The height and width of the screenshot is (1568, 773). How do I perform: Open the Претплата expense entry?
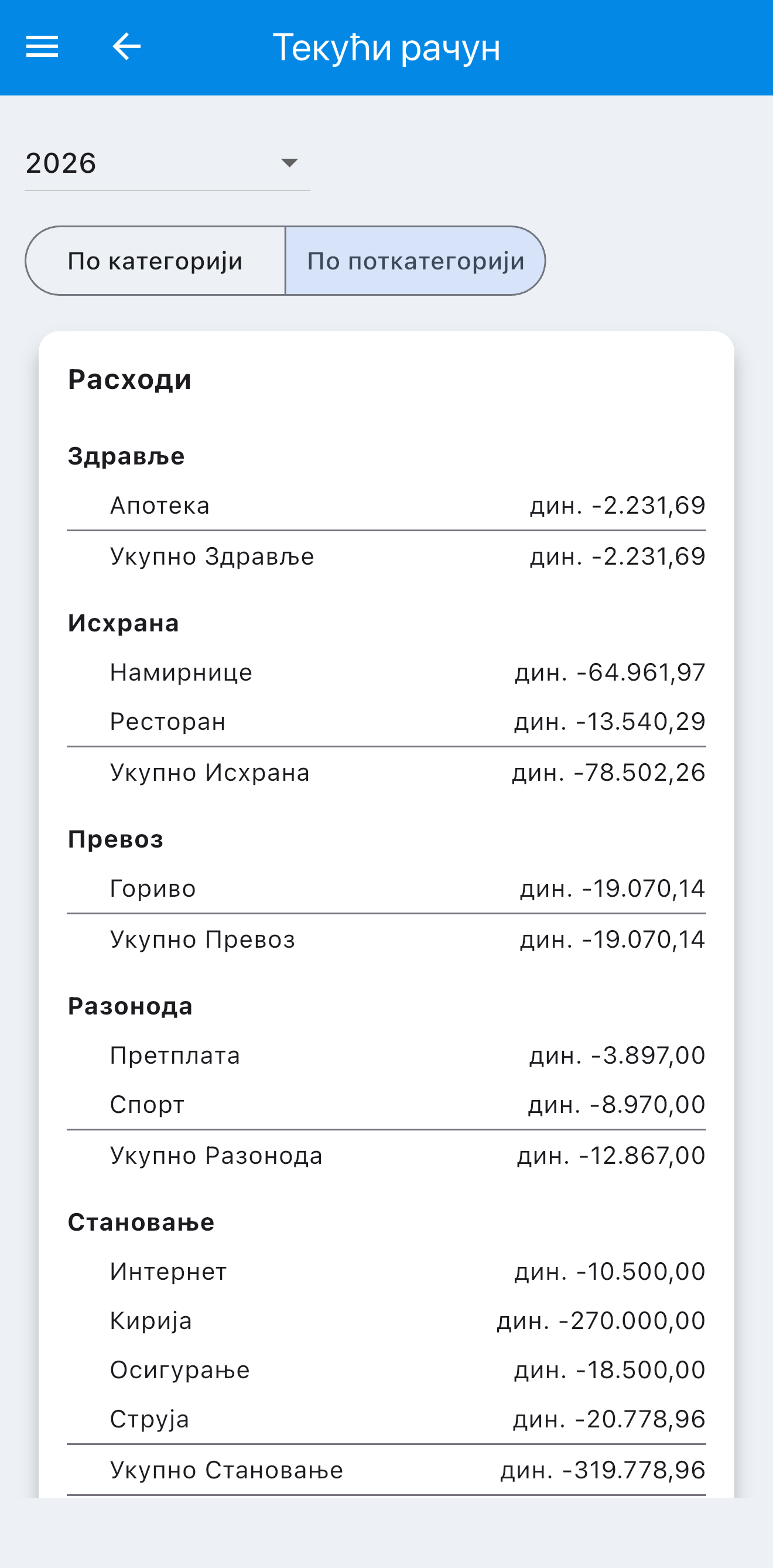(x=386, y=1055)
